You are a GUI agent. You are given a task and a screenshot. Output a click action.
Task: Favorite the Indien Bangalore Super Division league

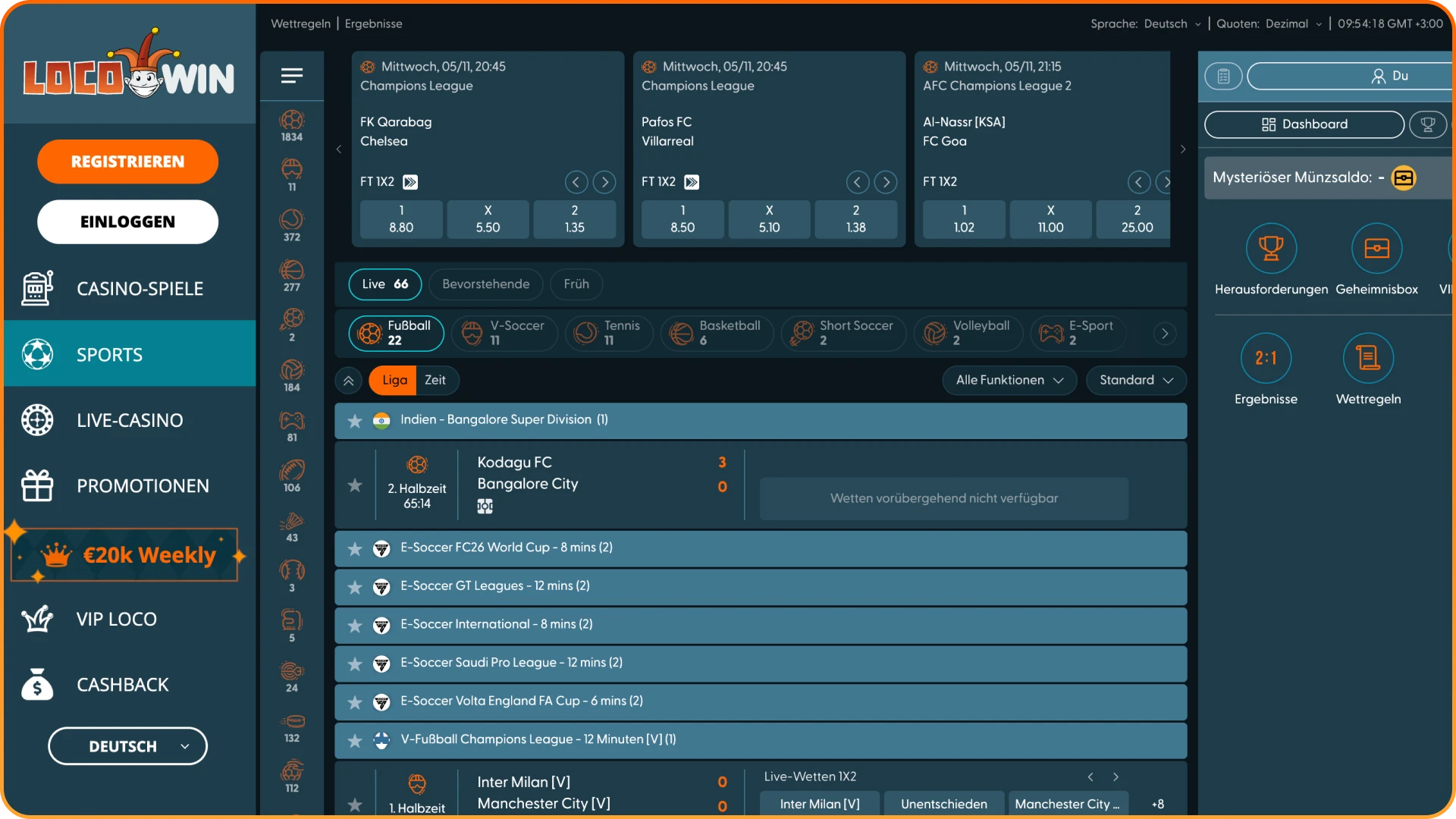354,421
